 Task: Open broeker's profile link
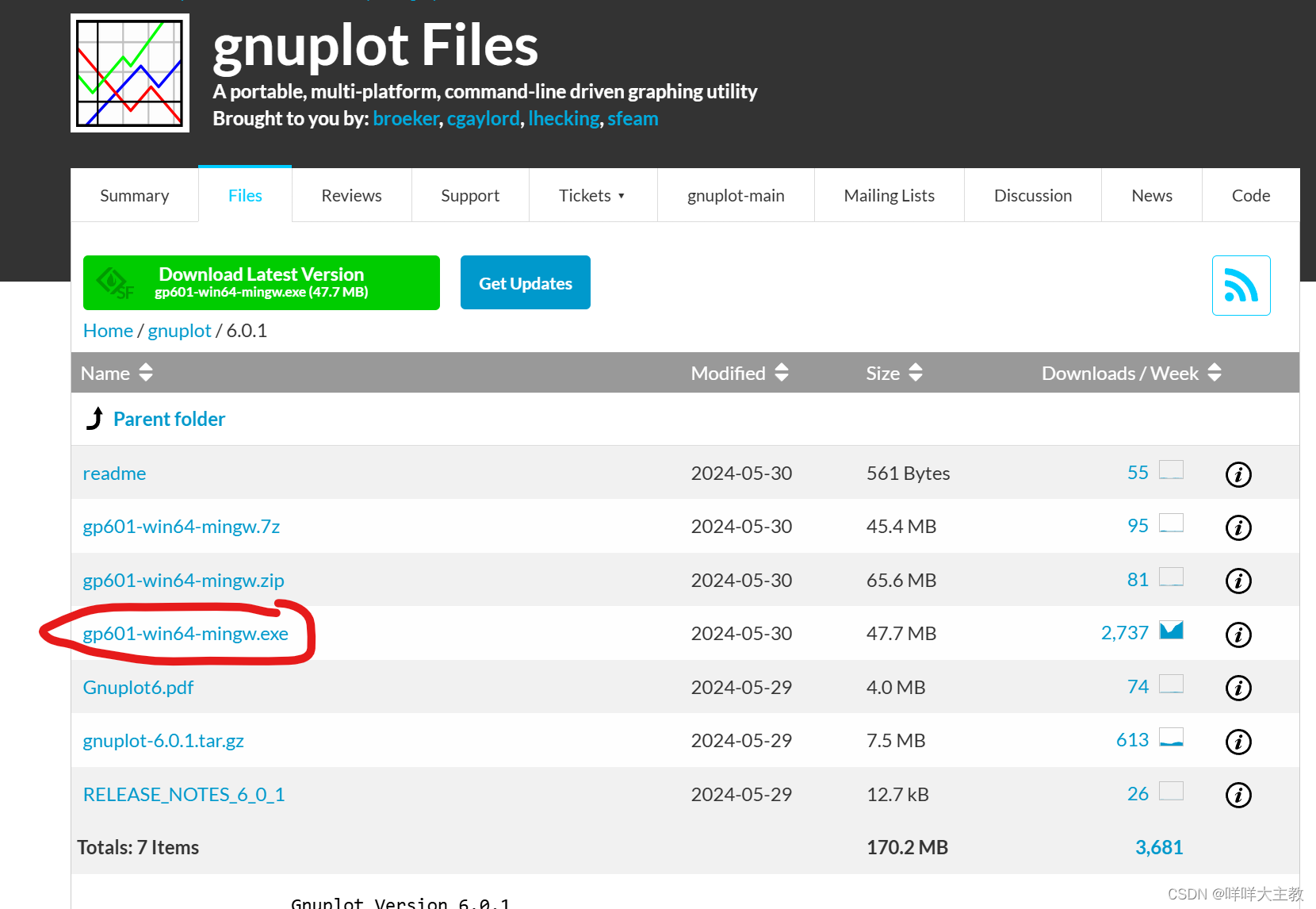click(x=406, y=118)
